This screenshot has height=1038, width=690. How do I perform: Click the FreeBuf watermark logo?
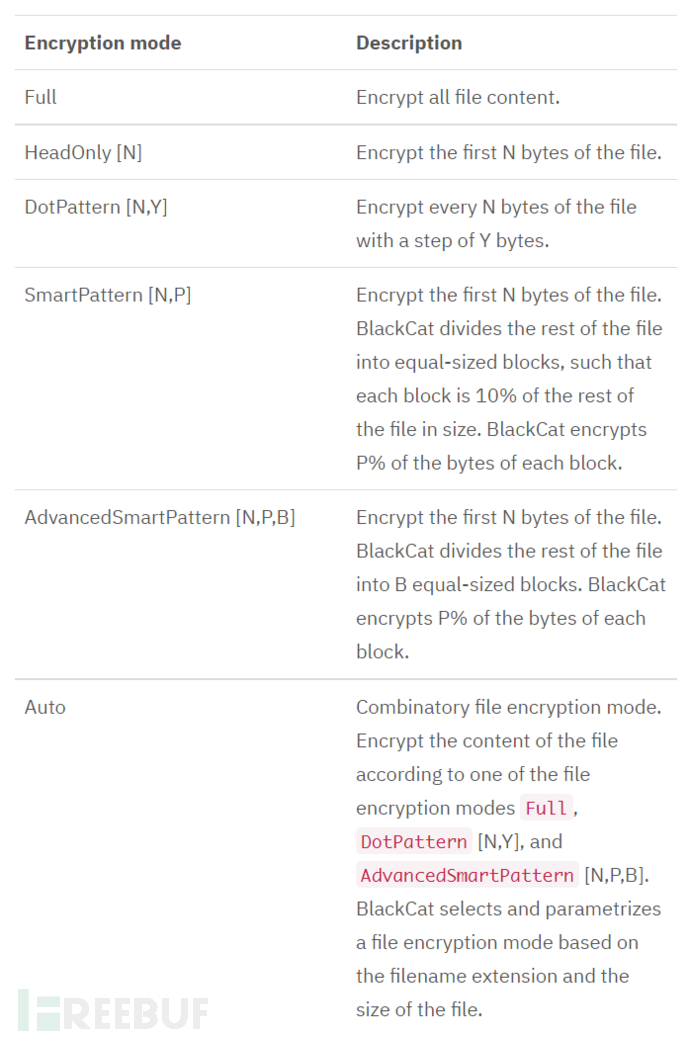click(x=112, y=1010)
